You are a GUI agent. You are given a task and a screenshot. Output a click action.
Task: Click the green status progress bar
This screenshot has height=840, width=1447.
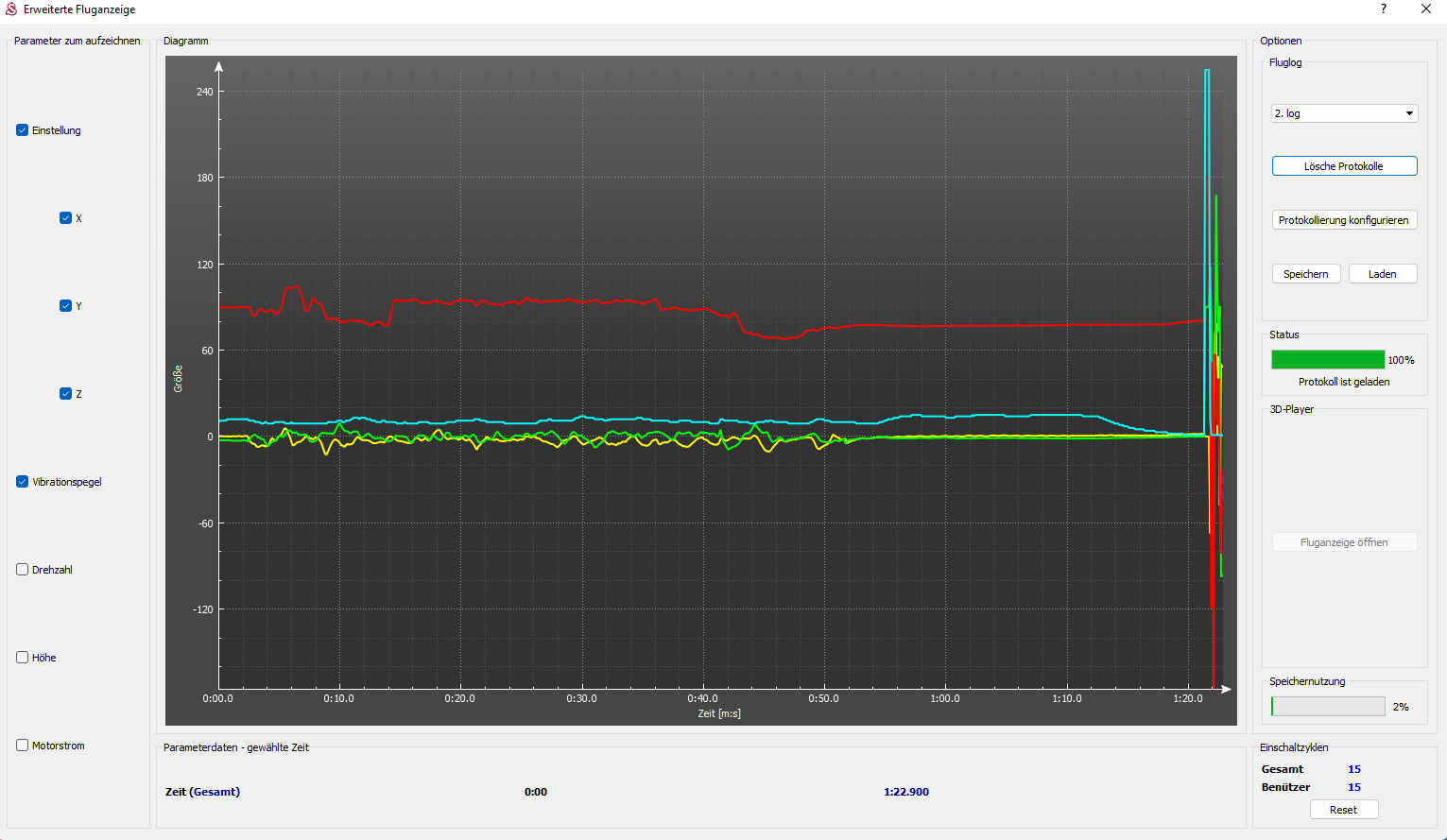1327,360
